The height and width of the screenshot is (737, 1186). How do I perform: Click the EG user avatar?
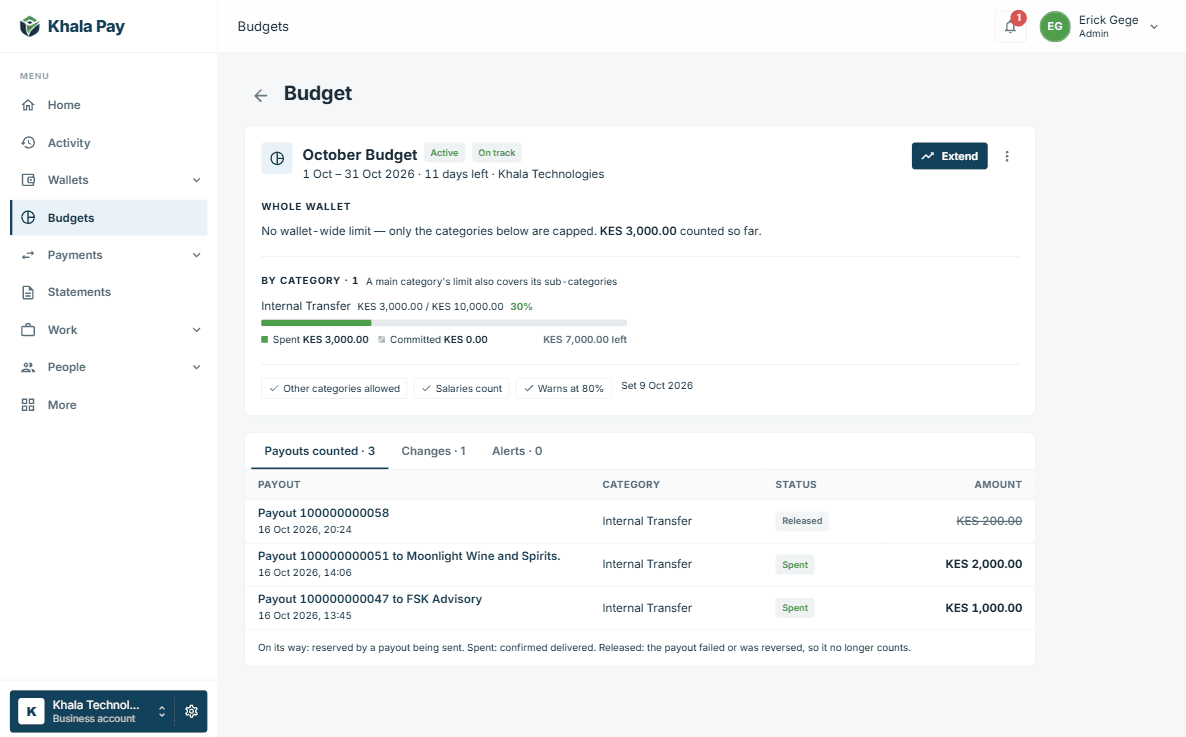1054,26
